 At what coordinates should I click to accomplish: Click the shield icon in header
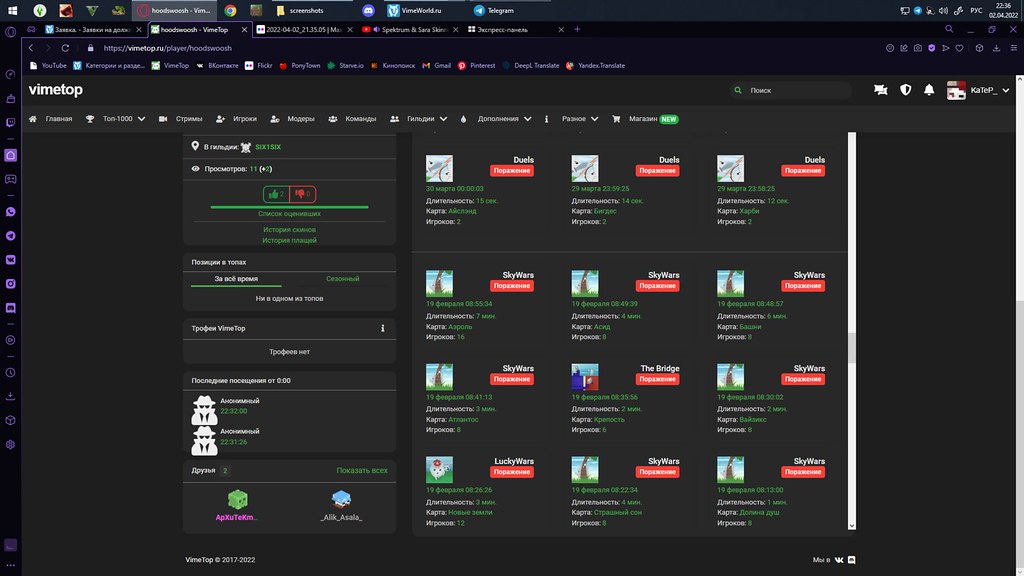tap(905, 90)
